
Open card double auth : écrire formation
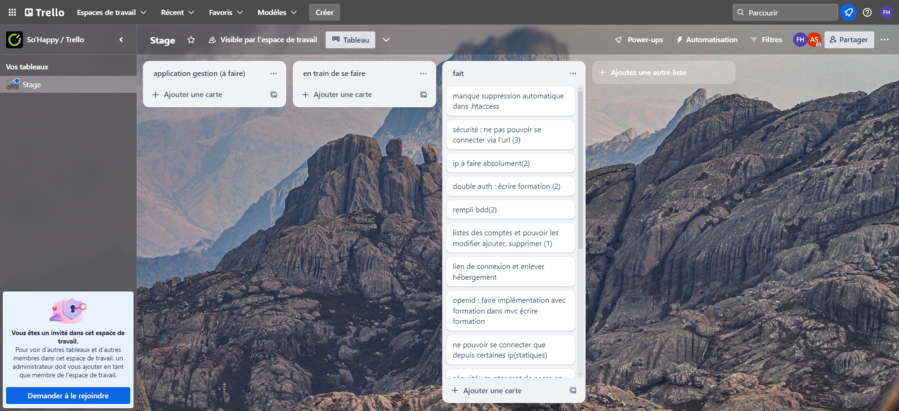510,186
